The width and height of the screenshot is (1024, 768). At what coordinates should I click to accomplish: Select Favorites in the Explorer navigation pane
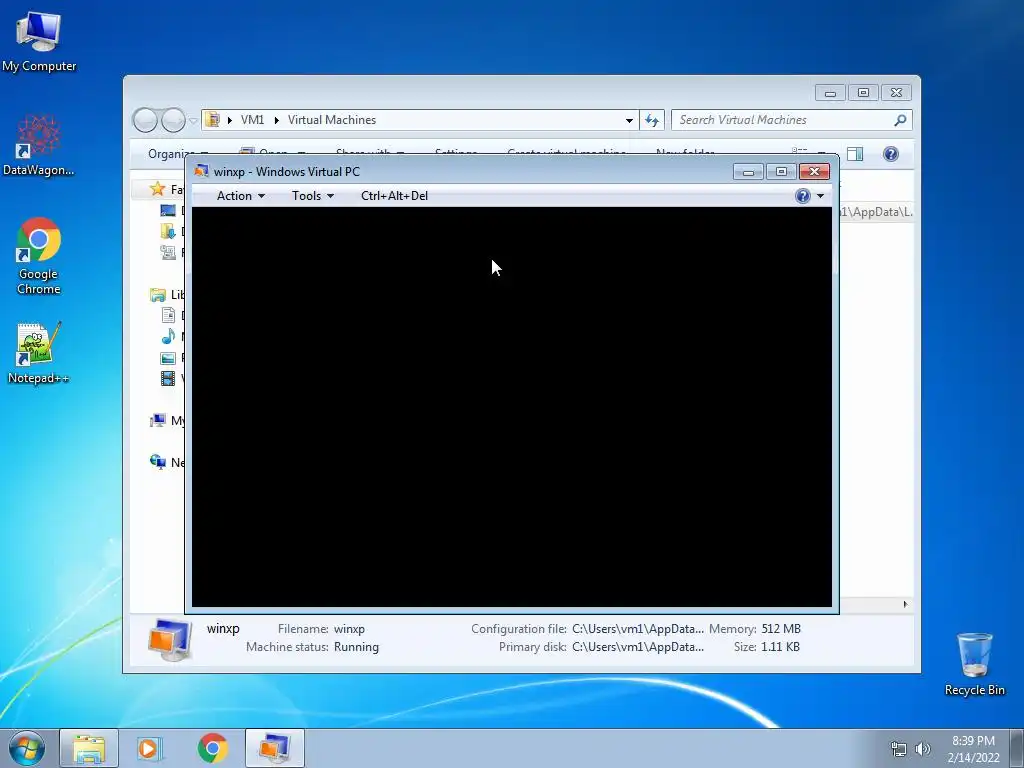pyautogui.click(x=167, y=189)
